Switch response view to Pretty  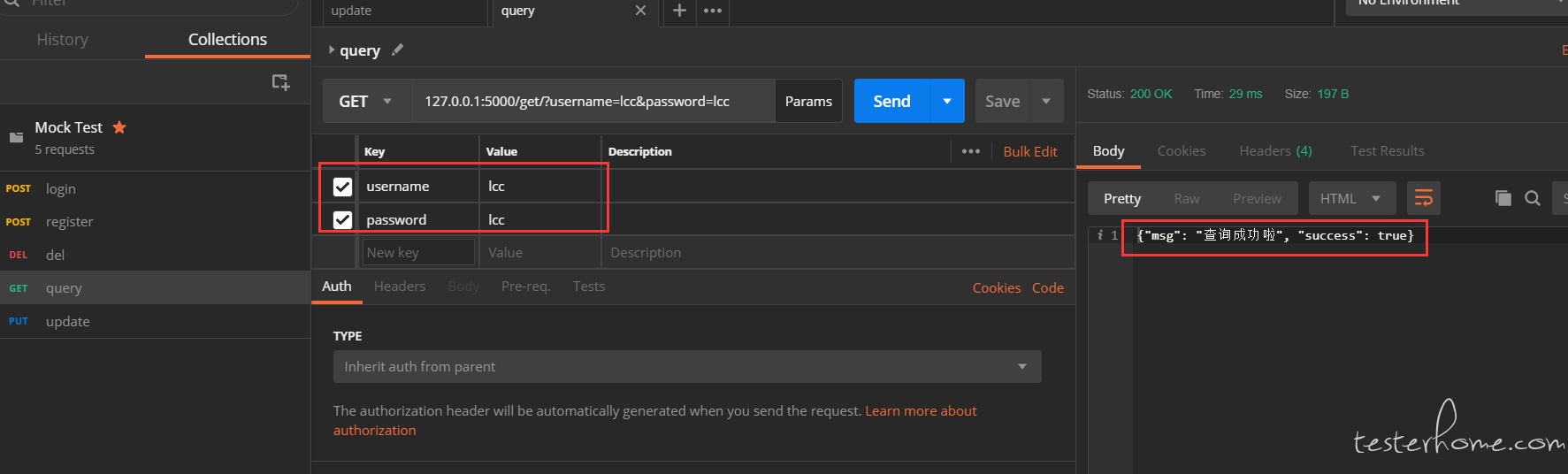coord(1122,198)
